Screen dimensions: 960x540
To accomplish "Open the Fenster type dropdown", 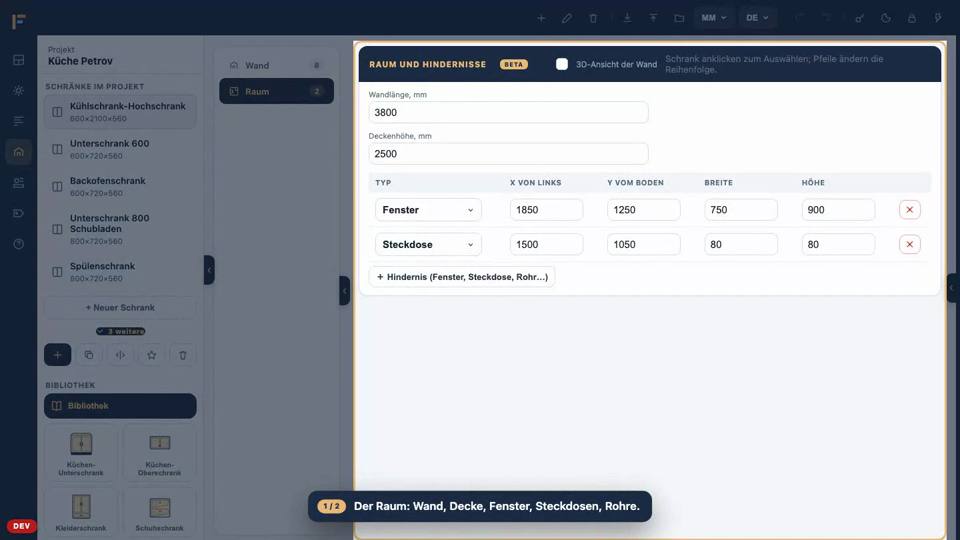I will coord(428,209).
